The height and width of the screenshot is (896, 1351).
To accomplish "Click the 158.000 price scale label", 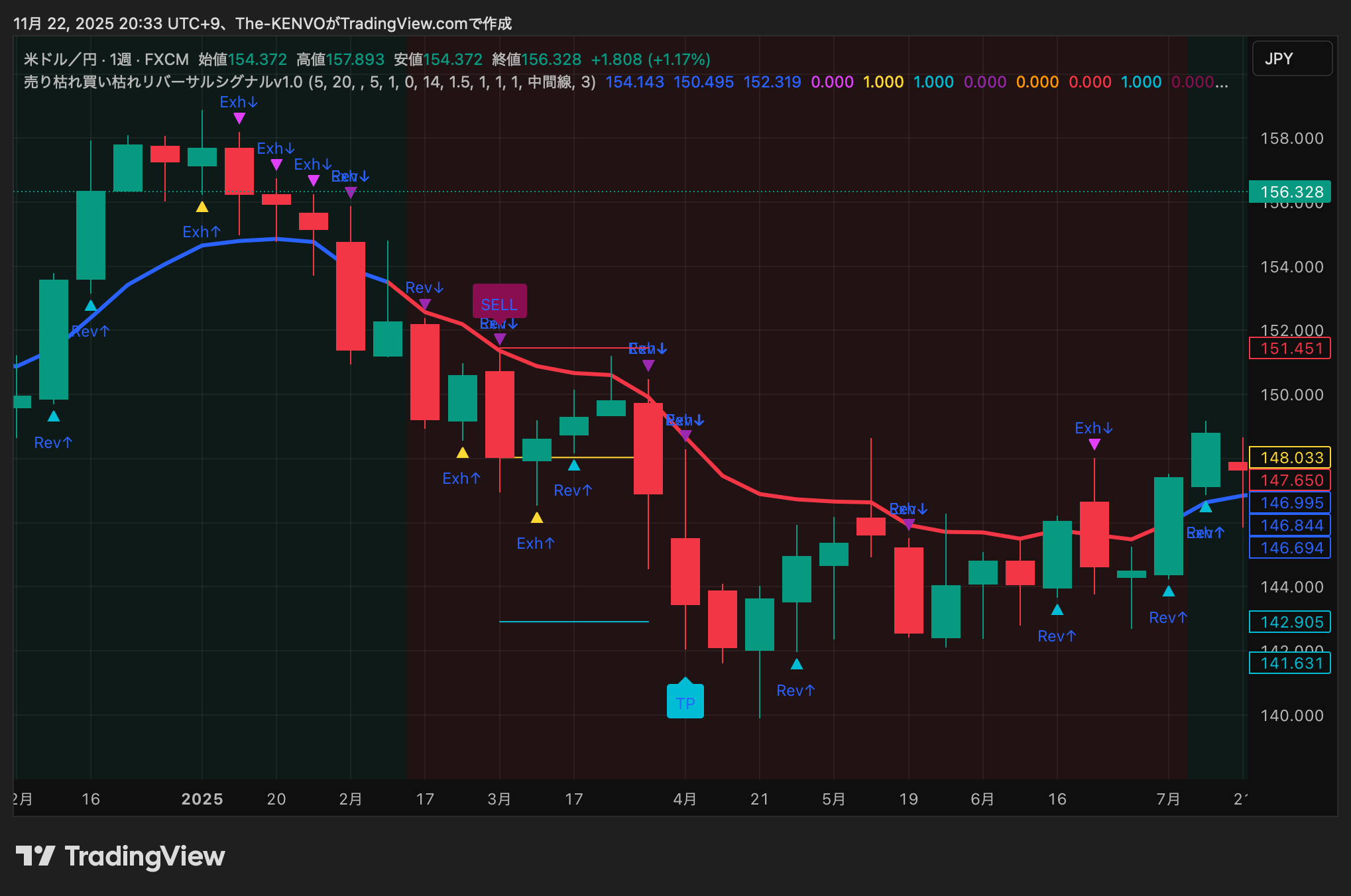I will point(1291,138).
